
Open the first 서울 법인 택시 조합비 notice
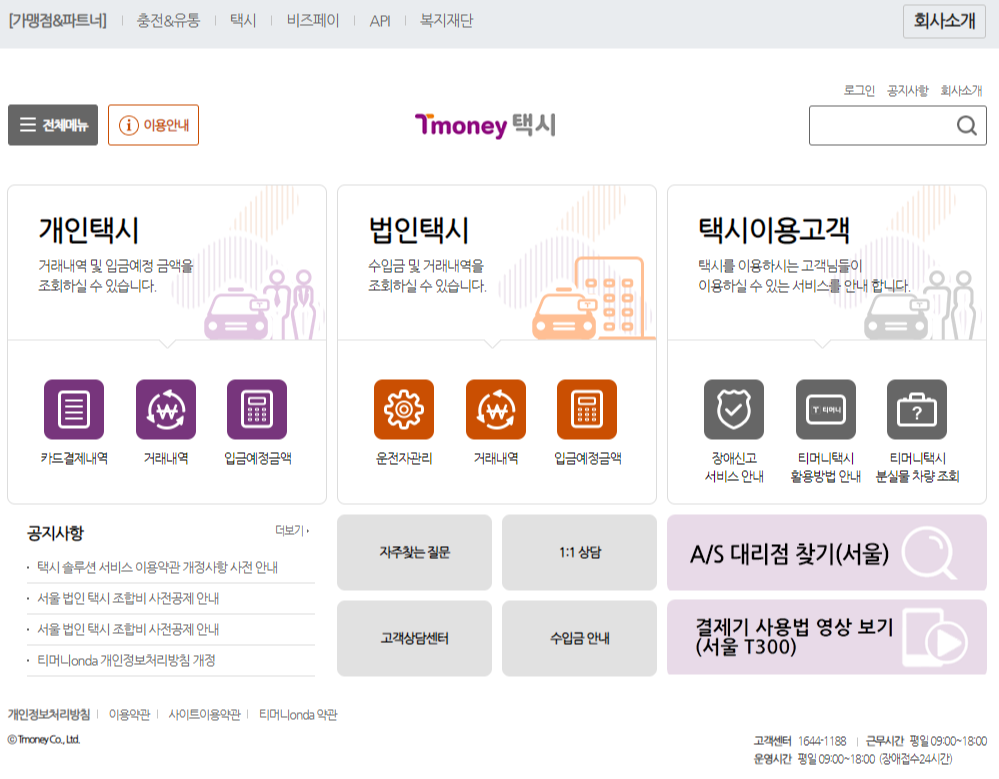pyautogui.click(x=128, y=598)
